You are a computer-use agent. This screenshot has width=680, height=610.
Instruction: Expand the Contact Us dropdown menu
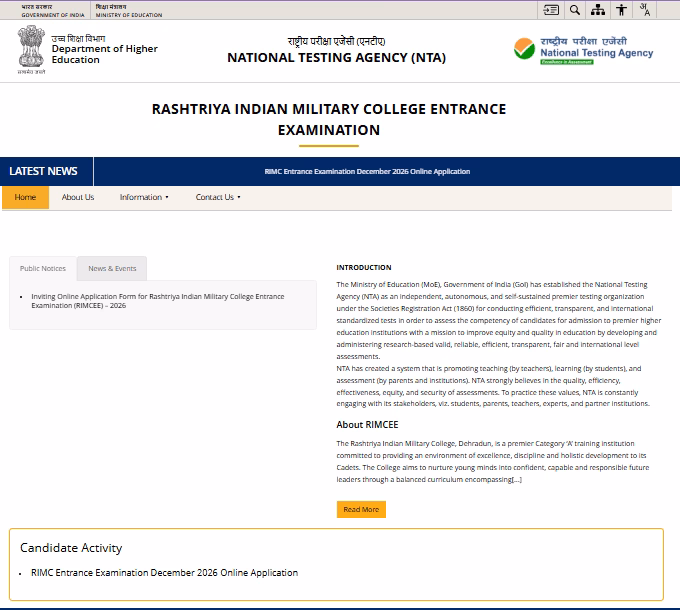click(218, 197)
